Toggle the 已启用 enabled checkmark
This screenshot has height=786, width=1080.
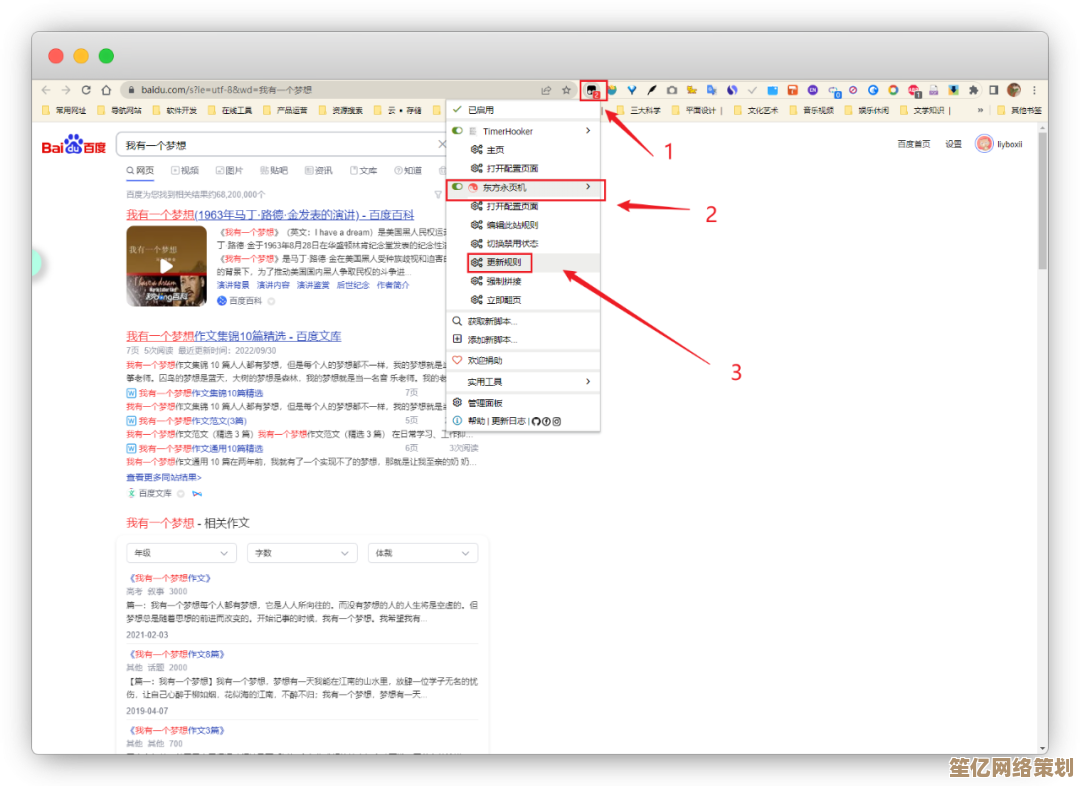tap(457, 110)
